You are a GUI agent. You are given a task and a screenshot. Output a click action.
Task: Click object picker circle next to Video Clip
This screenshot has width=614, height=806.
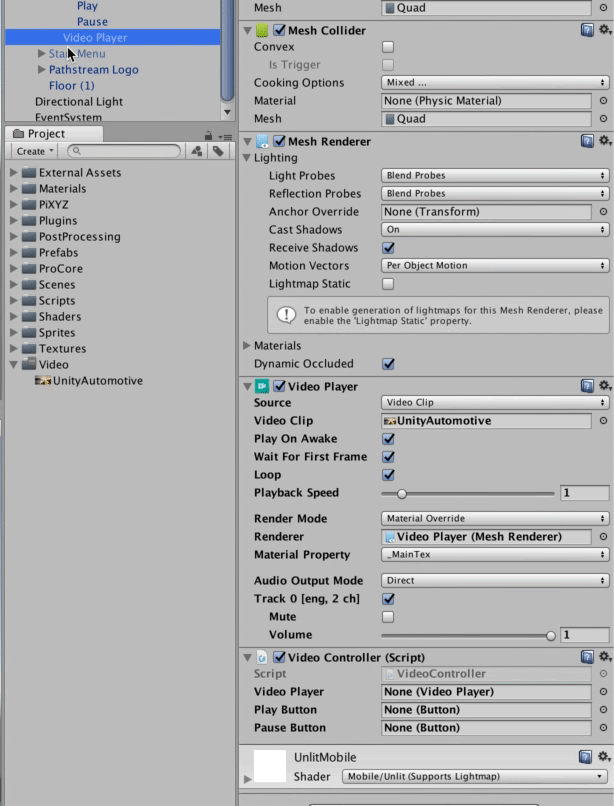tap(603, 421)
